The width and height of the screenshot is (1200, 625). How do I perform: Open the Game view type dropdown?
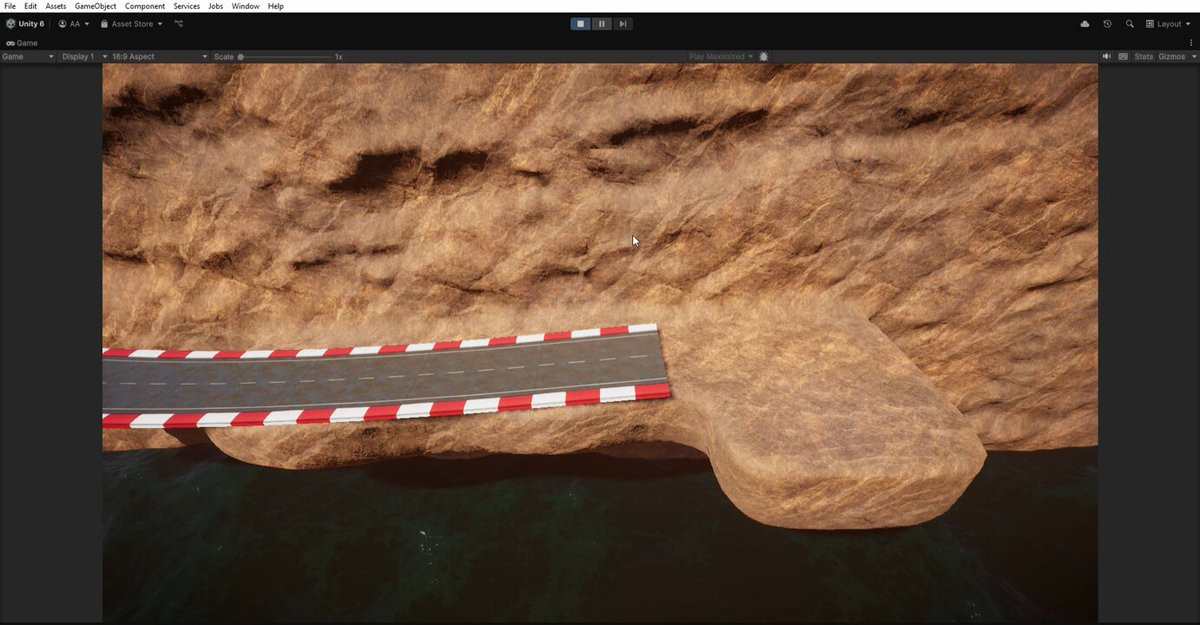(x=28, y=57)
